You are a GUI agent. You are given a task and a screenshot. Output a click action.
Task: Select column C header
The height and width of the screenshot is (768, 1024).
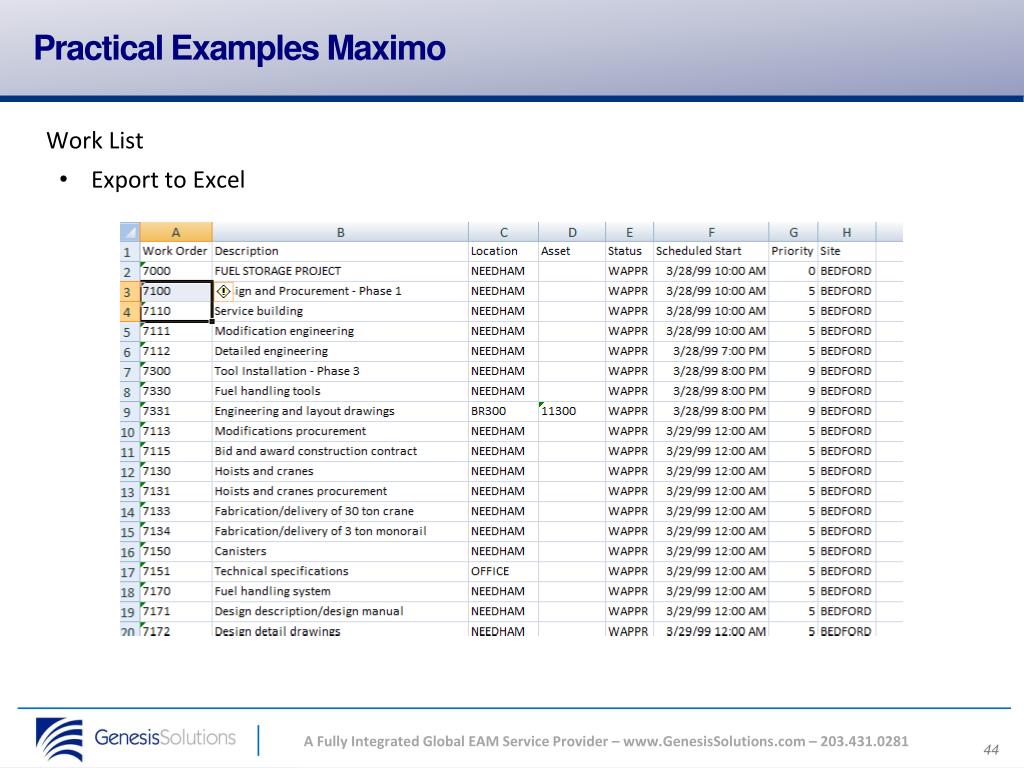pyautogui.click(x=504, y=232)
